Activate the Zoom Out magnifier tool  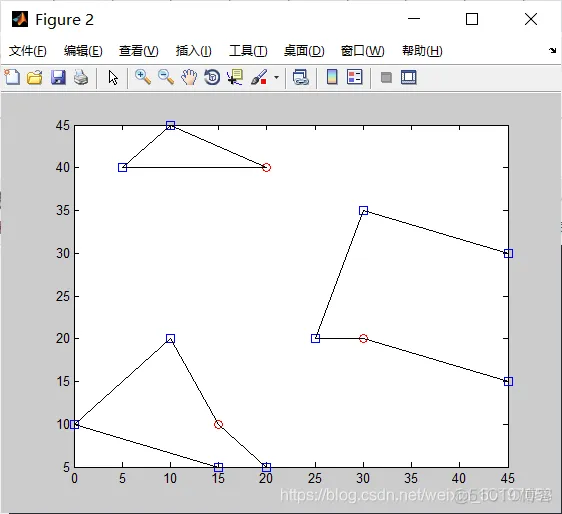coord(166,77)
